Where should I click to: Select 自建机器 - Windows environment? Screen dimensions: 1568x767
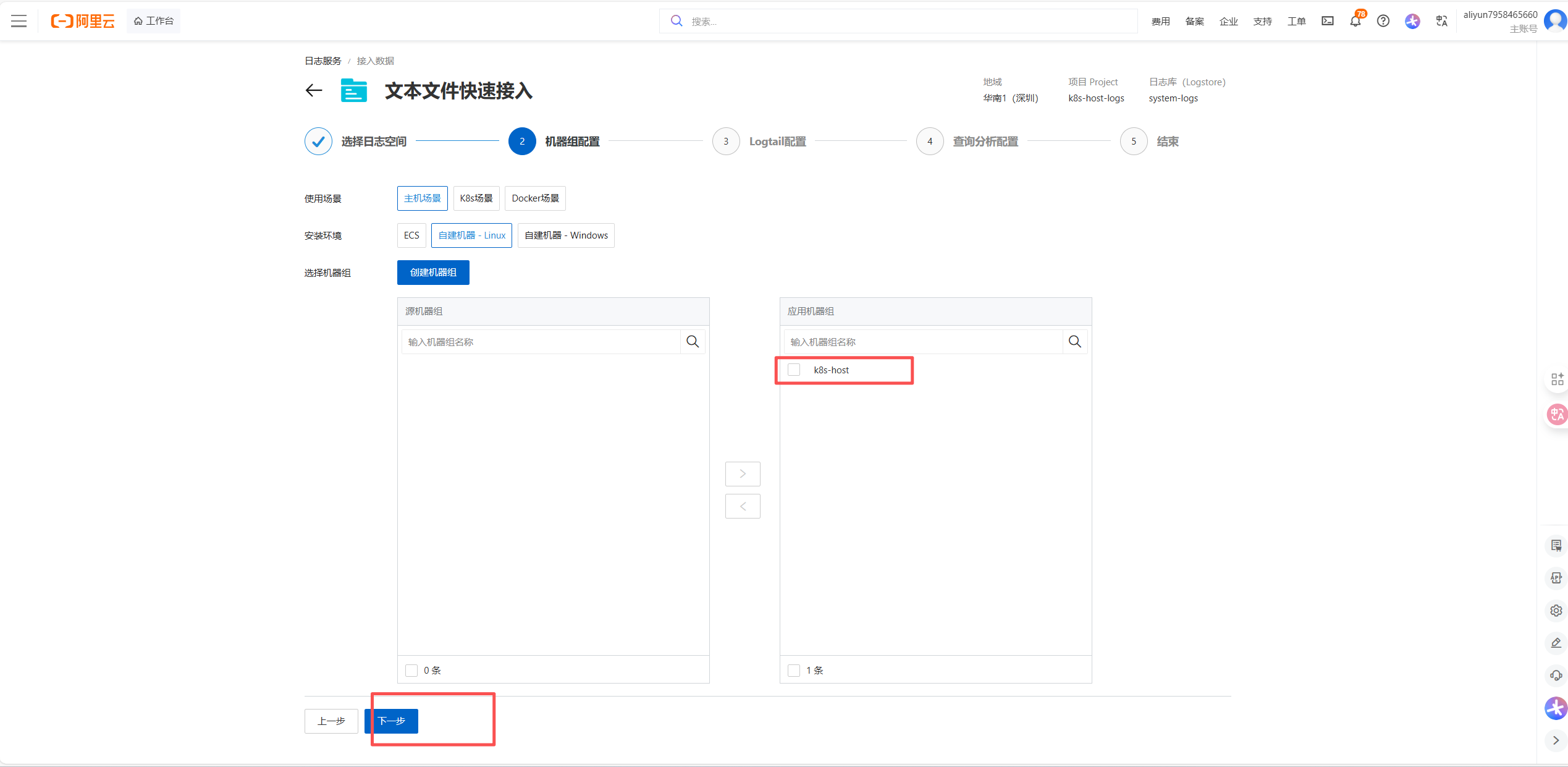[x=566, y=235]
